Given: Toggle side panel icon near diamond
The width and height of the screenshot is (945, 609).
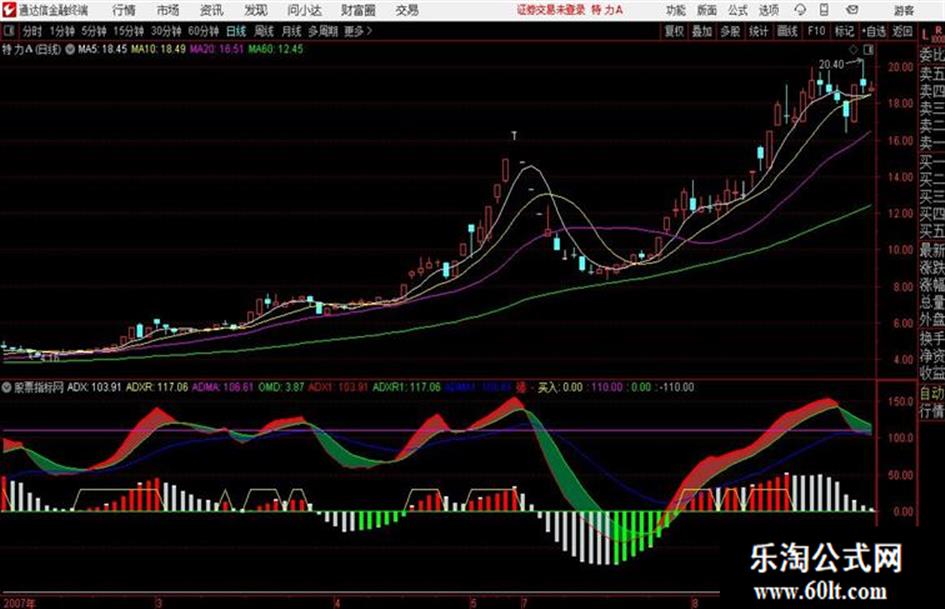Looking at the screenshot, I should point(868,49).
